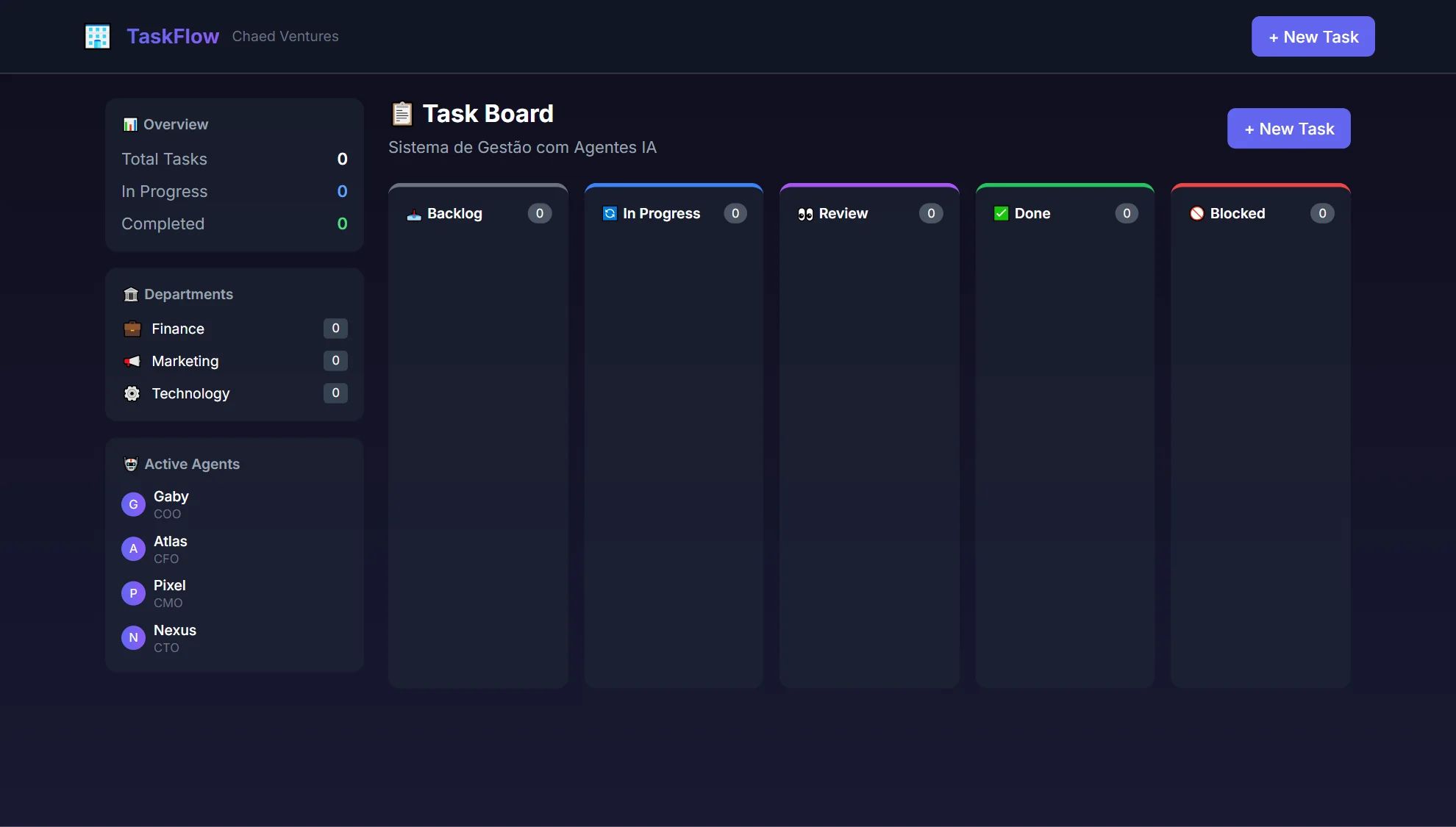Screen dimensions: 1456x827
Task: Click the Finance count badge
Action: [x=335, y=329]
